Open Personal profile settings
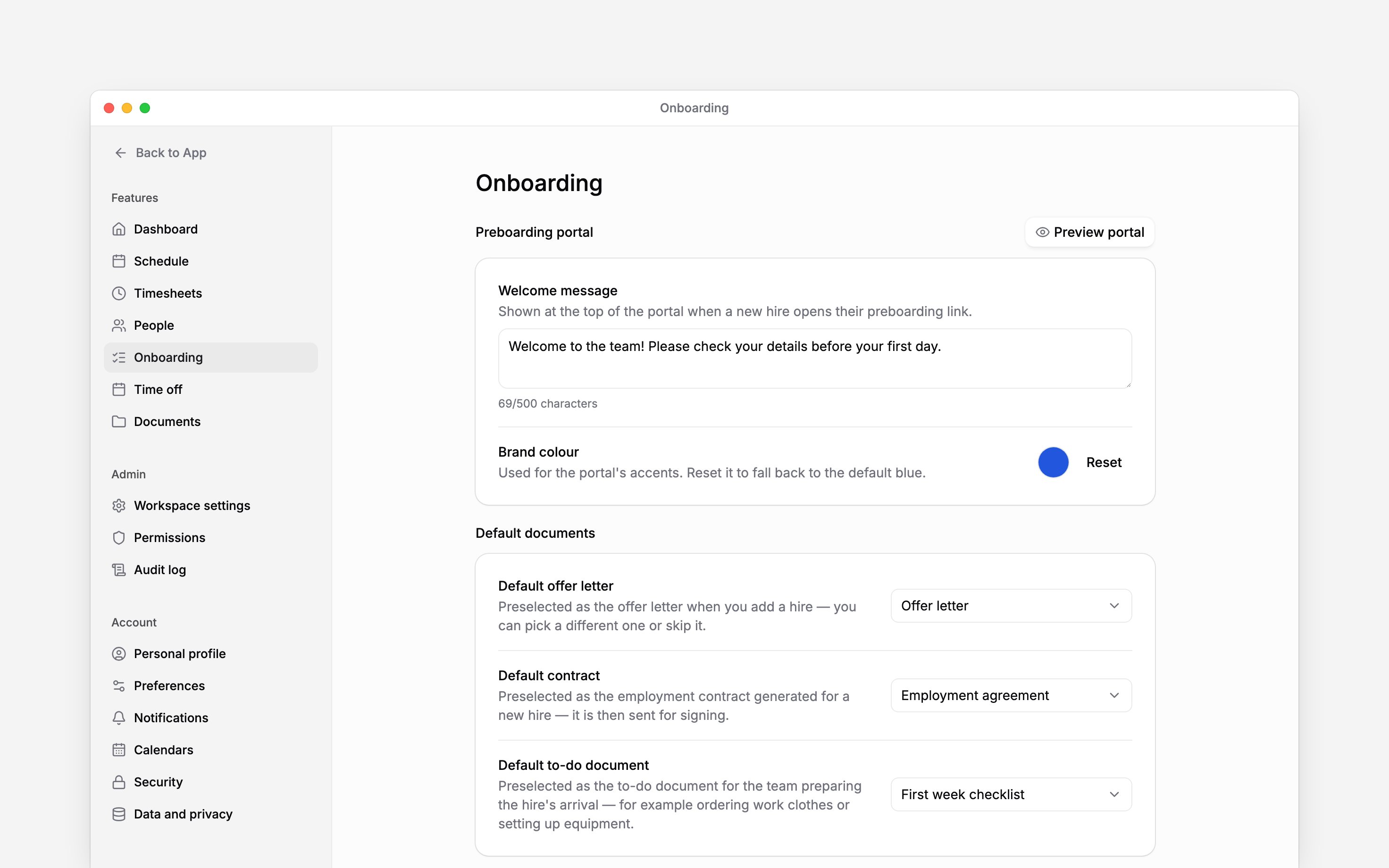Image resolution: width=1389 pixels, height=868 pixels. [210, 654]
